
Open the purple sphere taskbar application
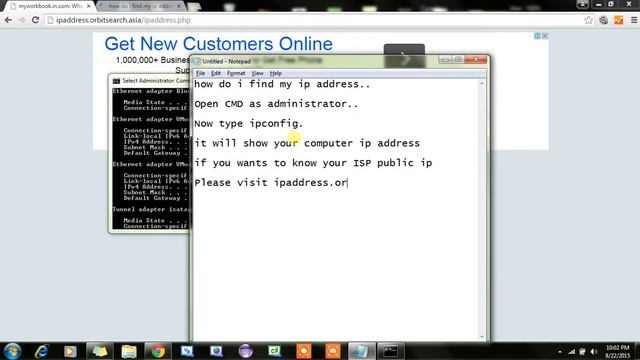[245, 351]
